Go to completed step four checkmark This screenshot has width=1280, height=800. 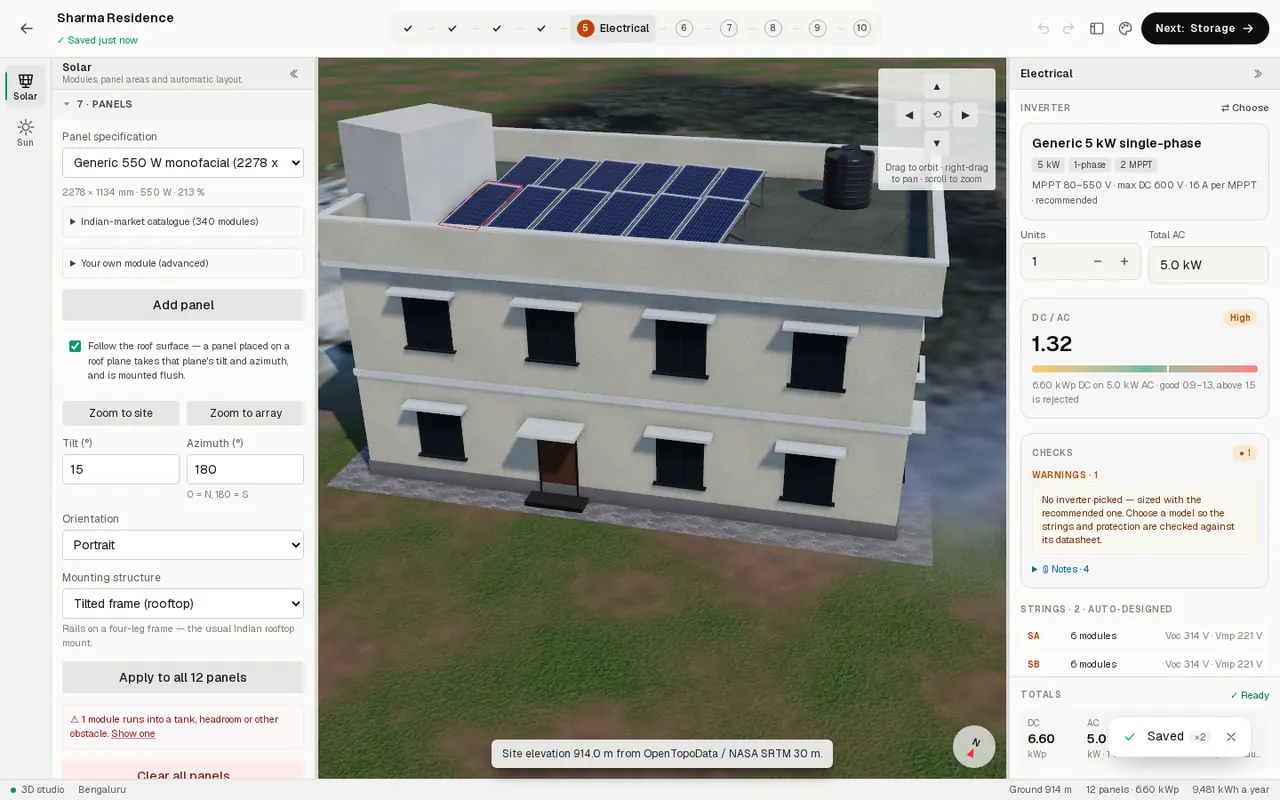[541, 29]
